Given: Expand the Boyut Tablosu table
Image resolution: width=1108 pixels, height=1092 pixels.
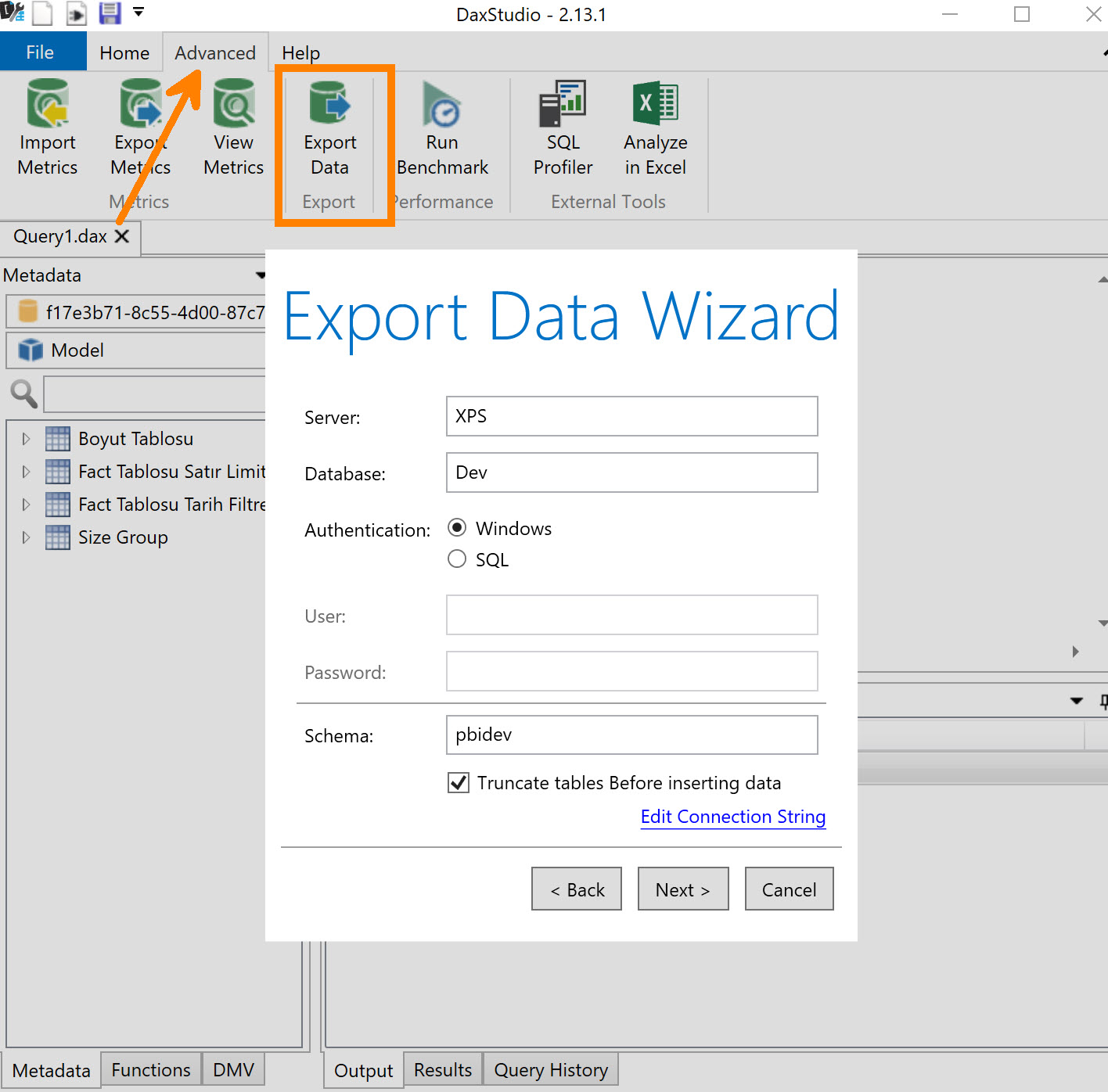Looking at the screenshot, I should pyautogui.click(x=26, y=439).
